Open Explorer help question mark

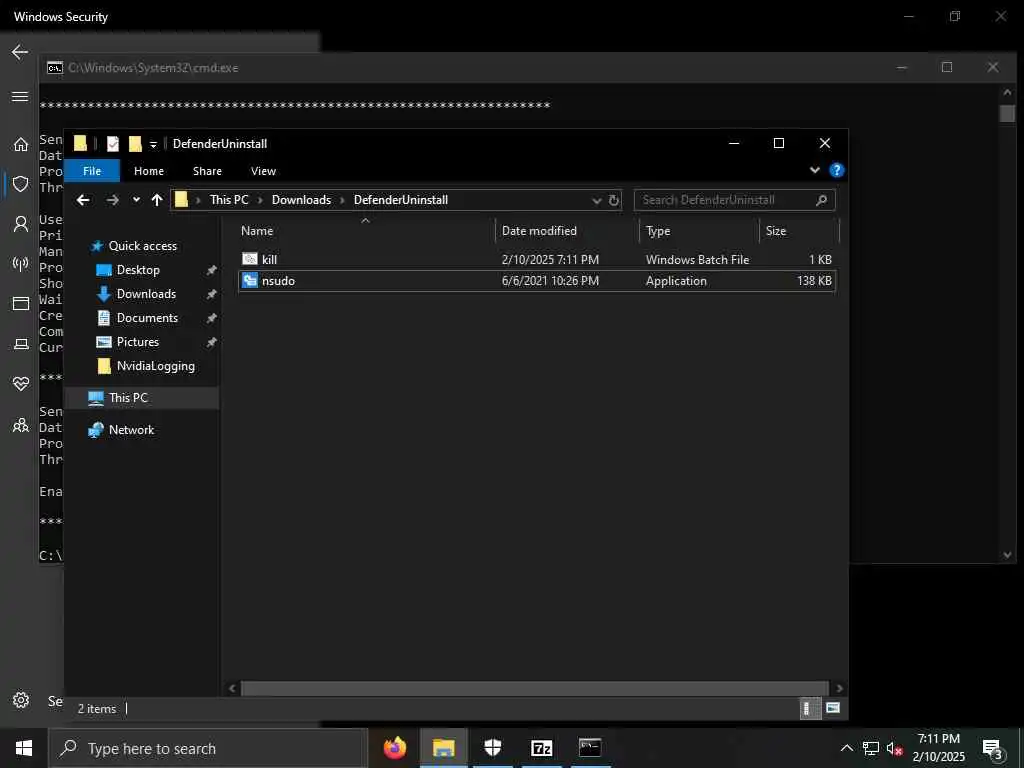(x=837, y=170)
